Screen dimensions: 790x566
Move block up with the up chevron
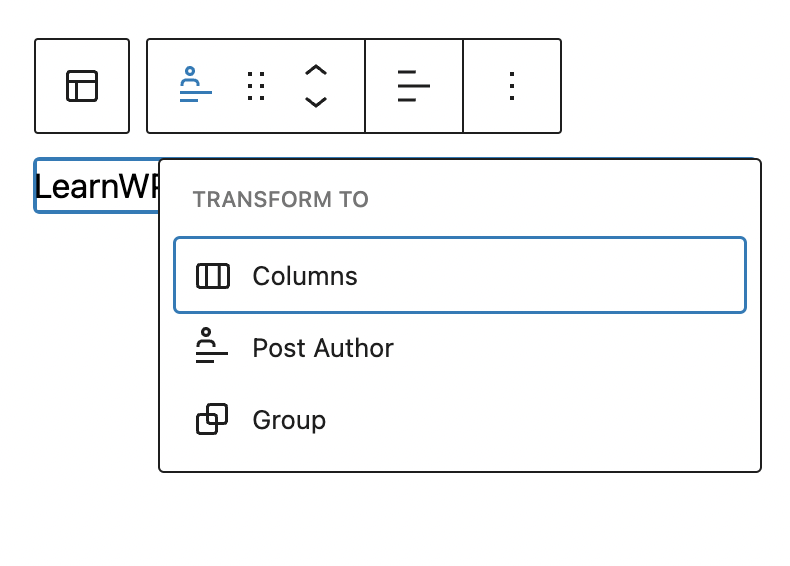(x=316, y=71)
